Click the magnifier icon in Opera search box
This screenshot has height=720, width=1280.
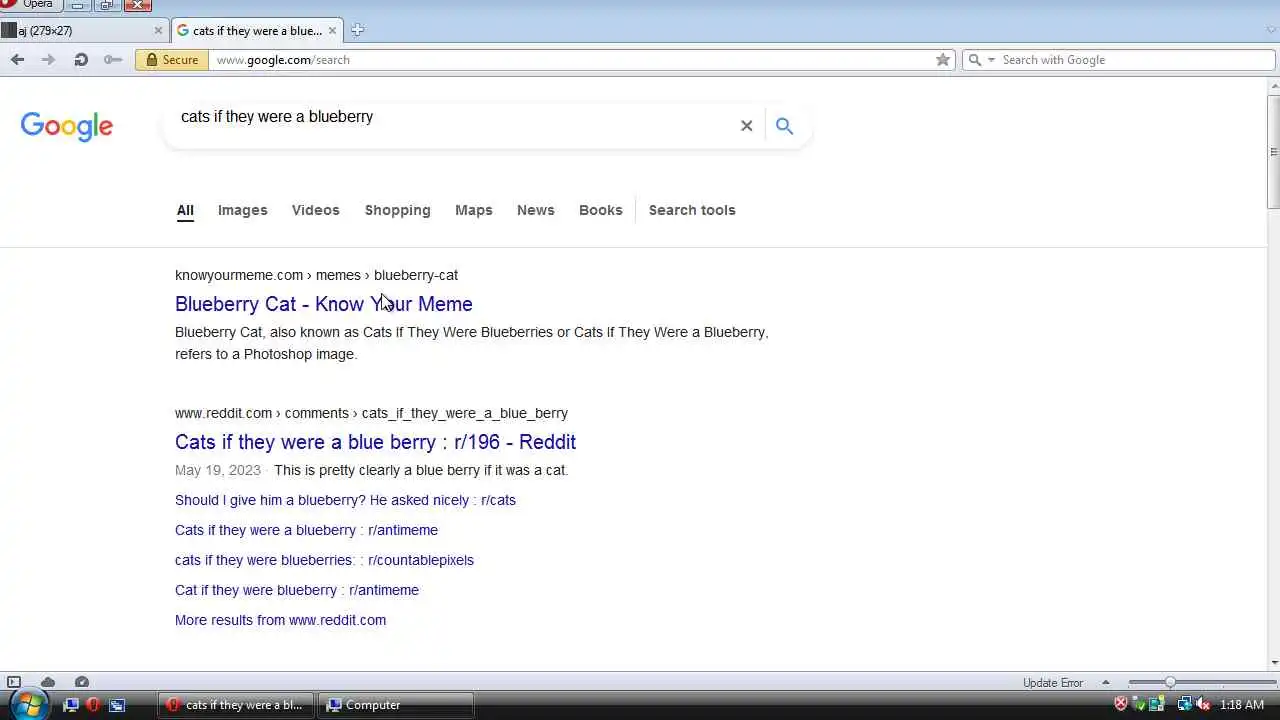[974, 60]
